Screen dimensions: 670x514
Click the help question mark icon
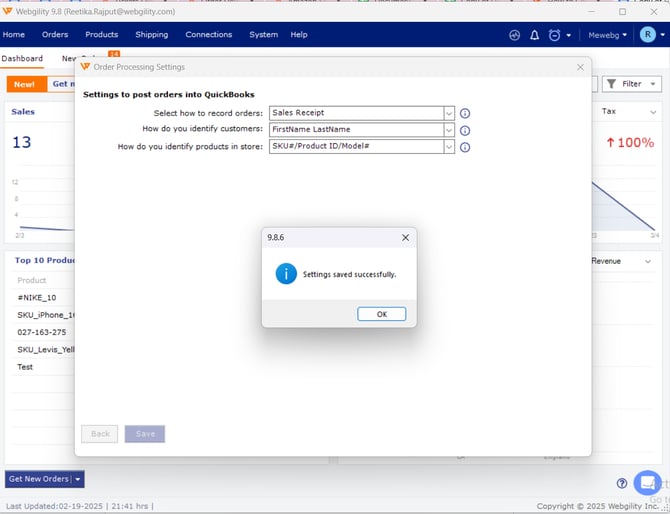[622, 483]
